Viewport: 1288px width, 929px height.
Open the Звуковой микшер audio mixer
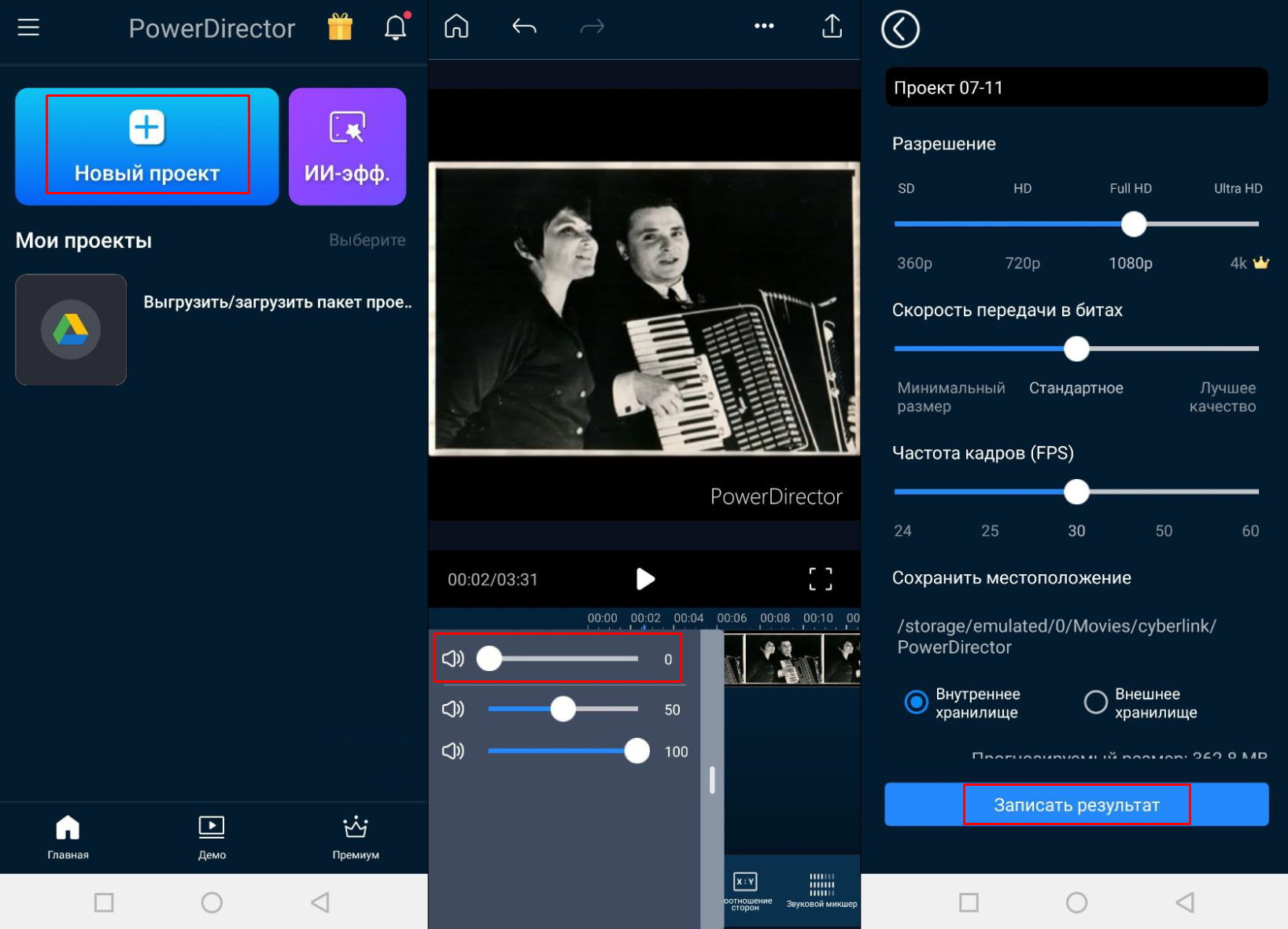click(x=821, y=891)
